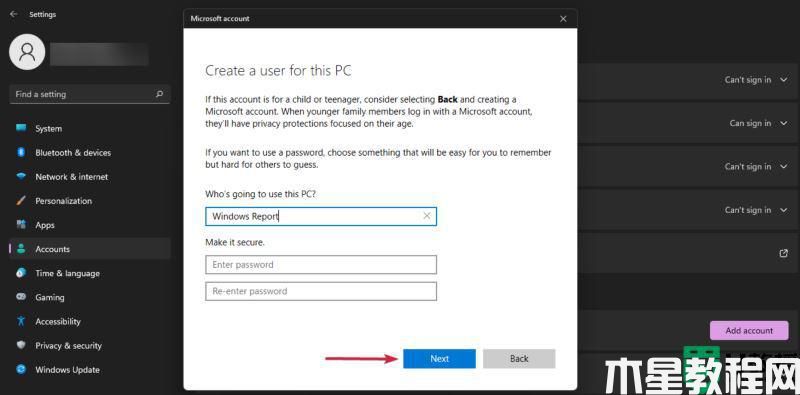Open Accessibility settings
The width and height of the screenshot is (800, 395).
click(90, 322)
